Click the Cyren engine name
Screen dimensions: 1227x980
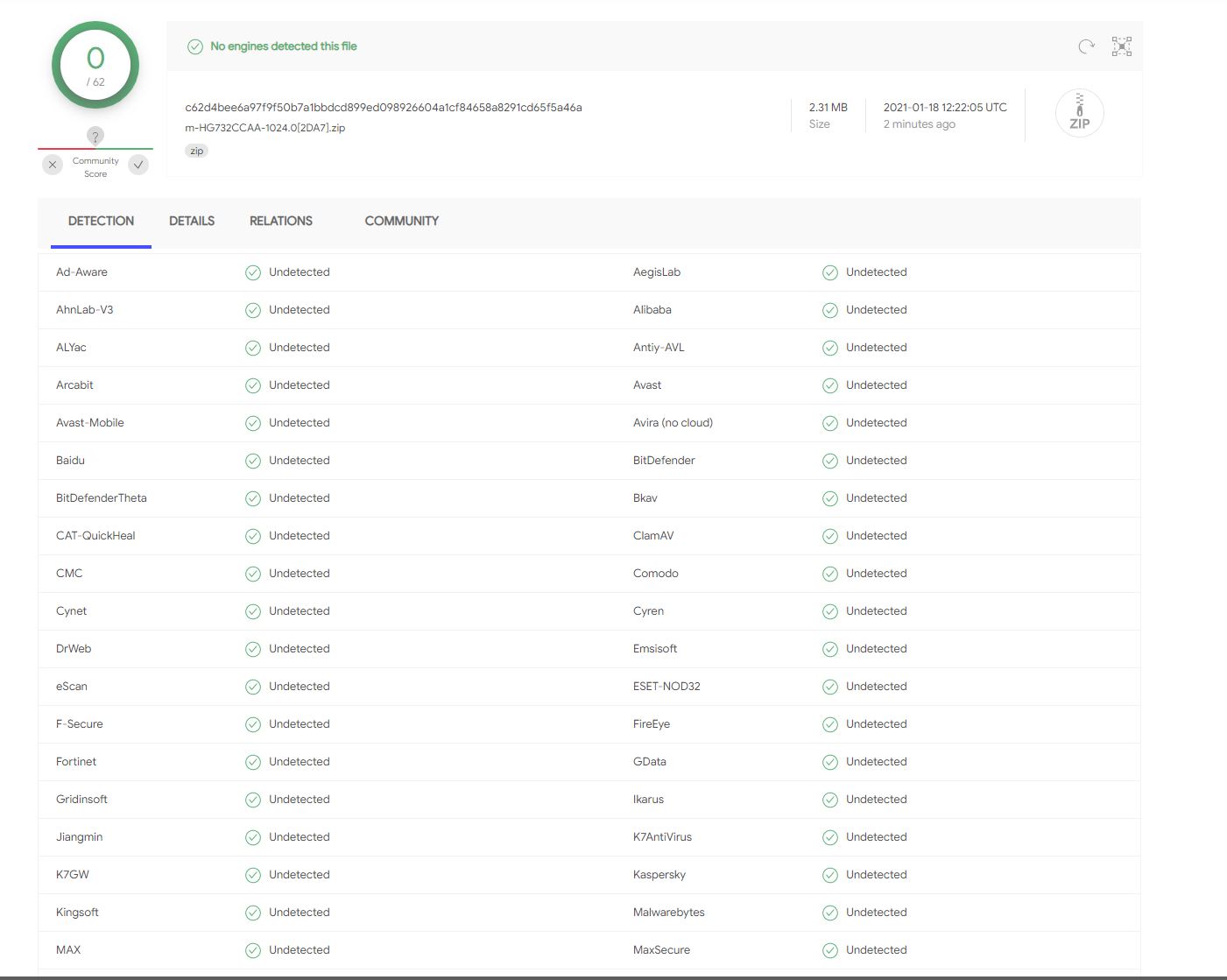click(x=648, y=611)
